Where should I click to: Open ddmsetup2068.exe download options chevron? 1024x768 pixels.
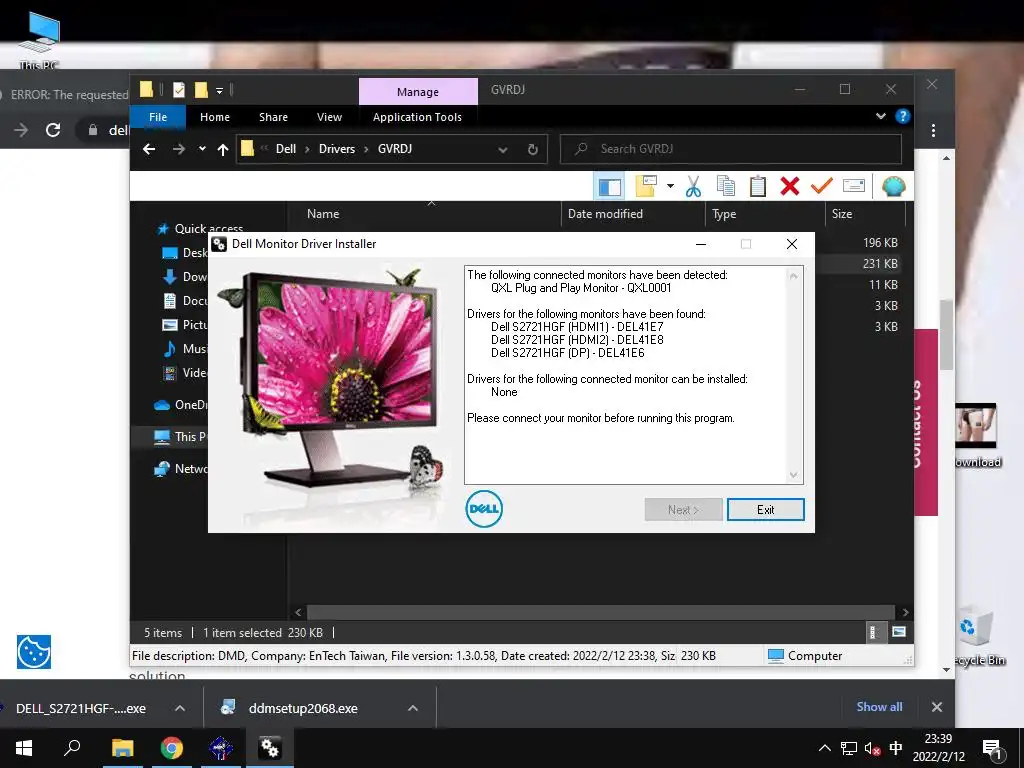point(413,708)
